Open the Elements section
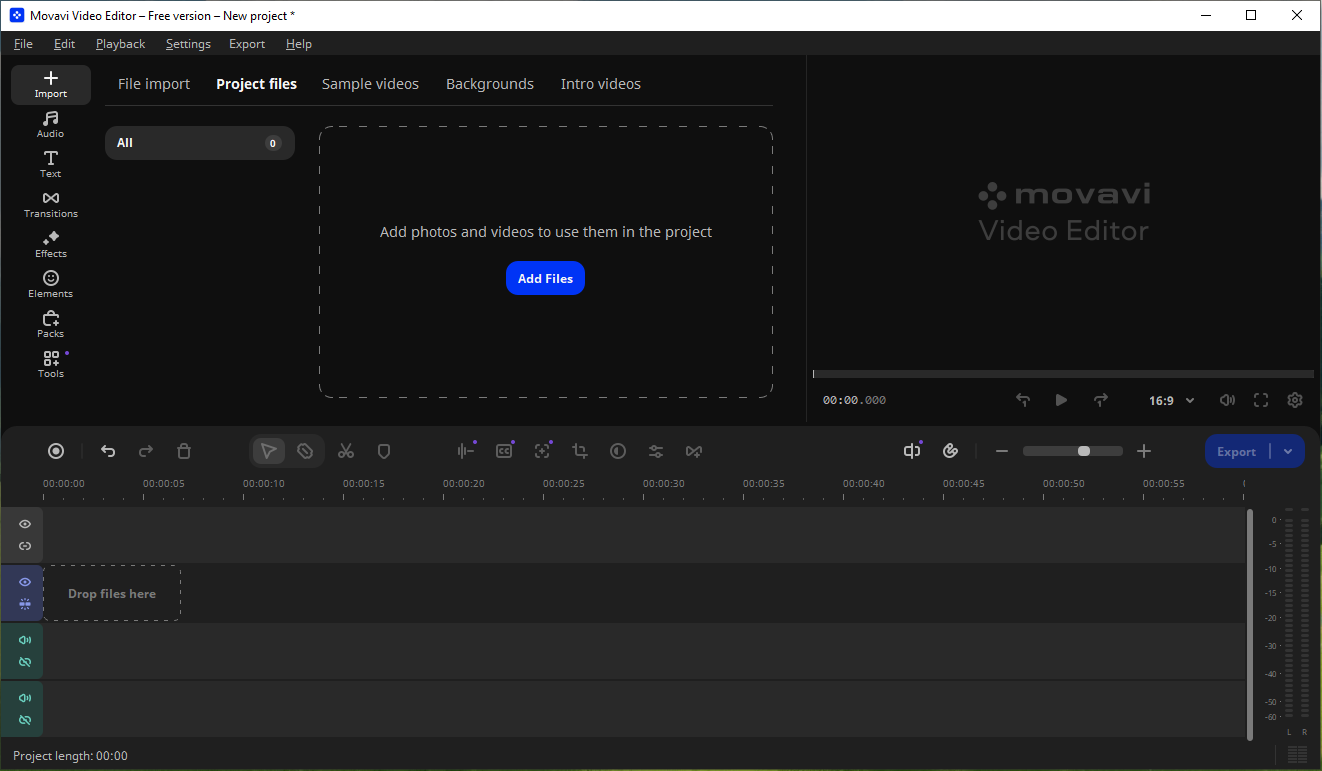The height and width of the screenshot is (771, 1322). (x=51, y=285)
